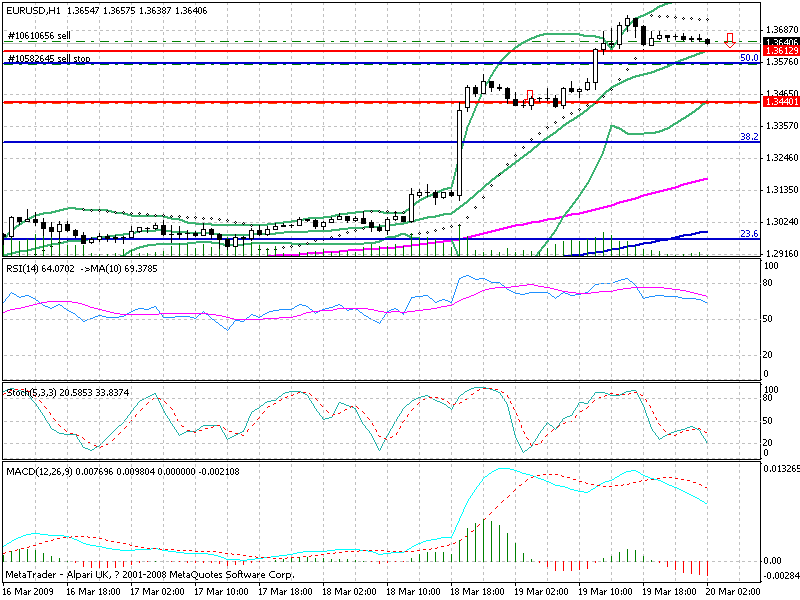Click the 17 Mar 02:00 time label
Viewport: 800px width, 600px height.
tap(158, 592)
